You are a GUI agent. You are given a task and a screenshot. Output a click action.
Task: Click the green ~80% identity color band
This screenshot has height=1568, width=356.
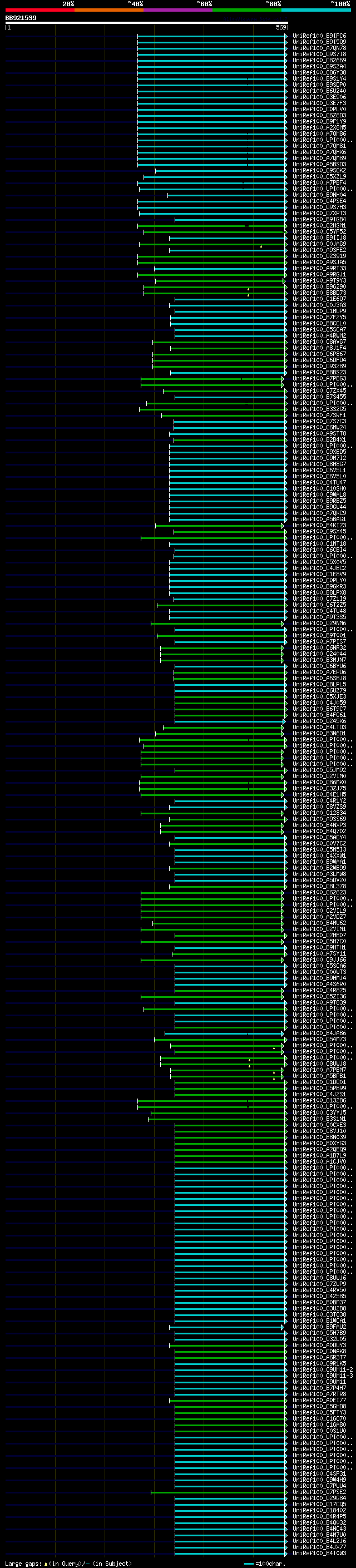[x=247, y=10]
